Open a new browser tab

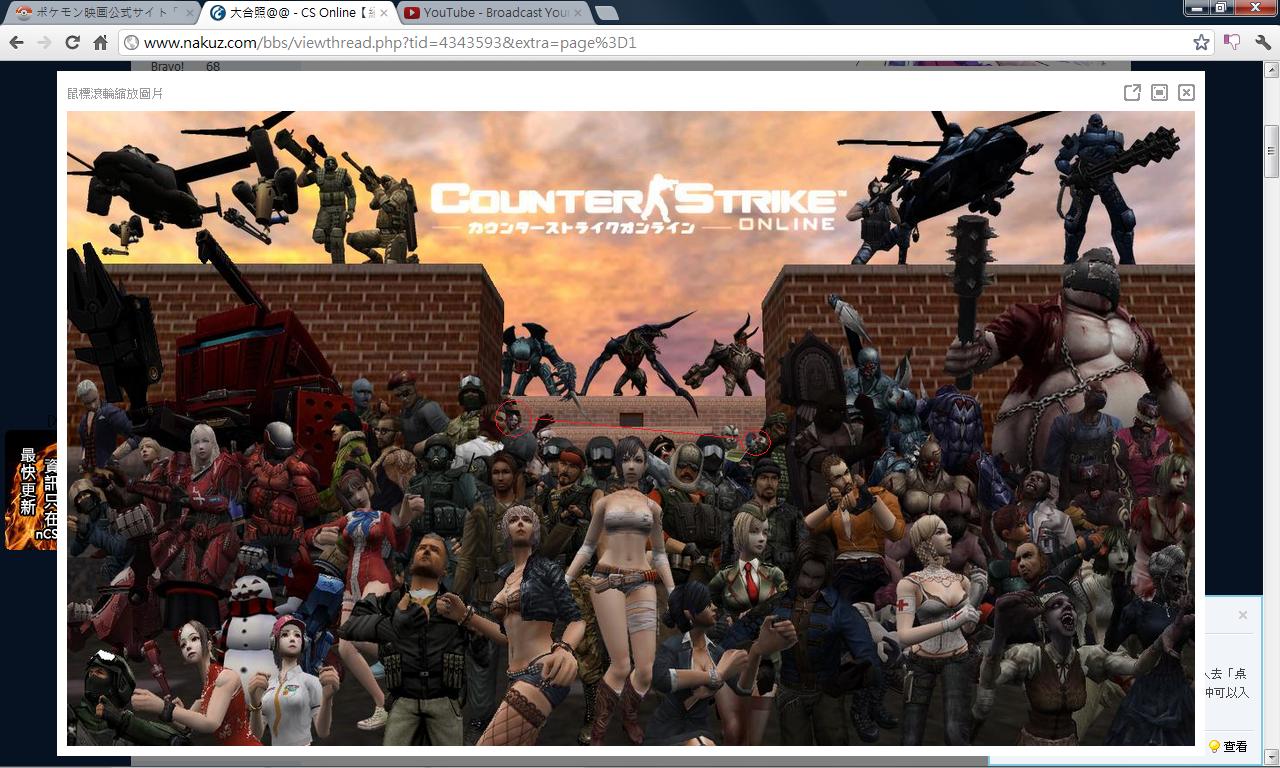click(607, 13)
